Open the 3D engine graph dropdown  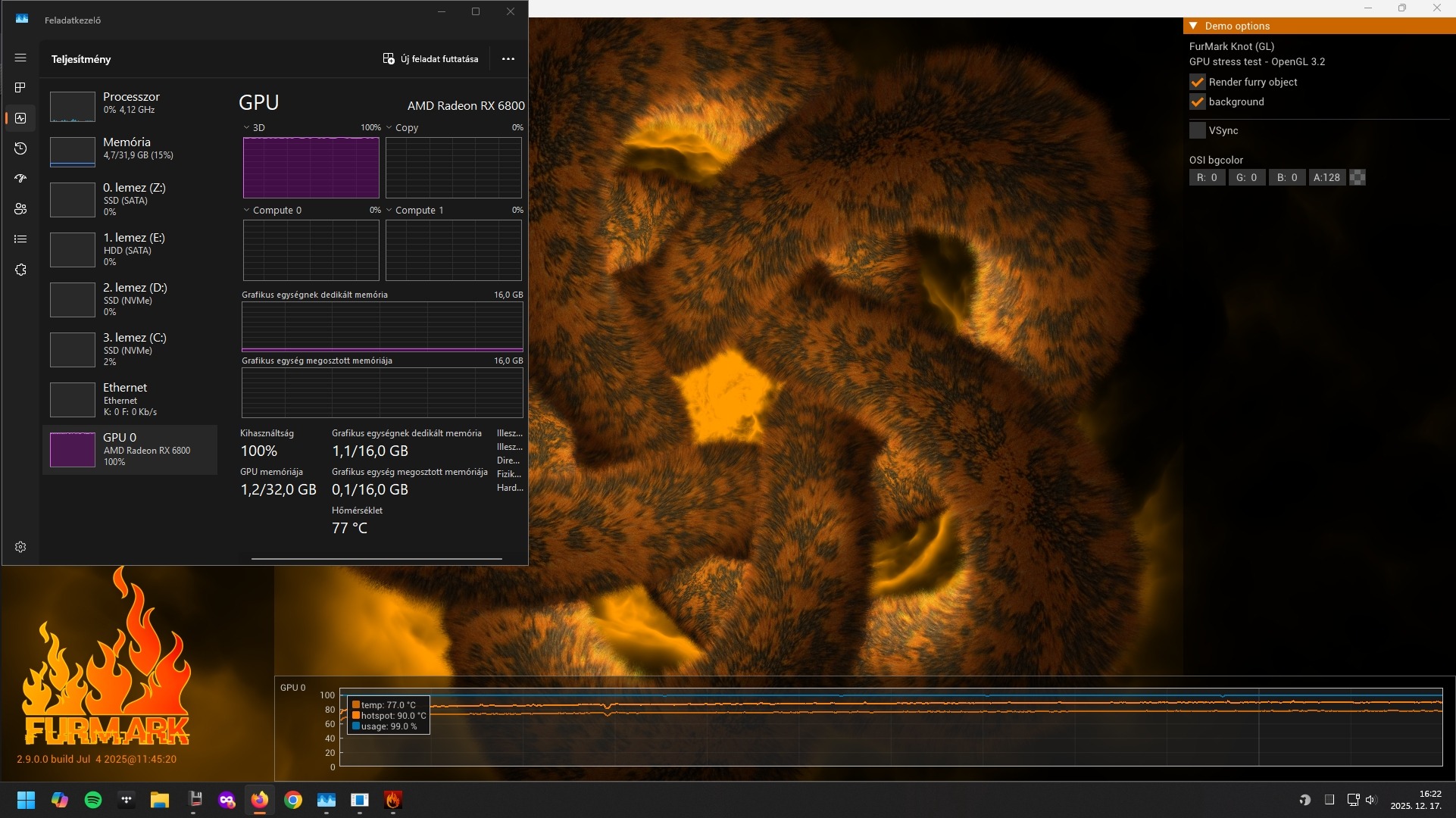[247, 127]
